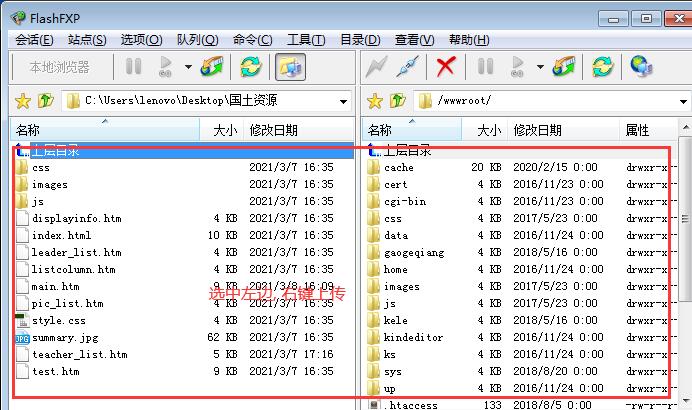
Task: Open the 站点(S) menu
Action: pos(87,40)
